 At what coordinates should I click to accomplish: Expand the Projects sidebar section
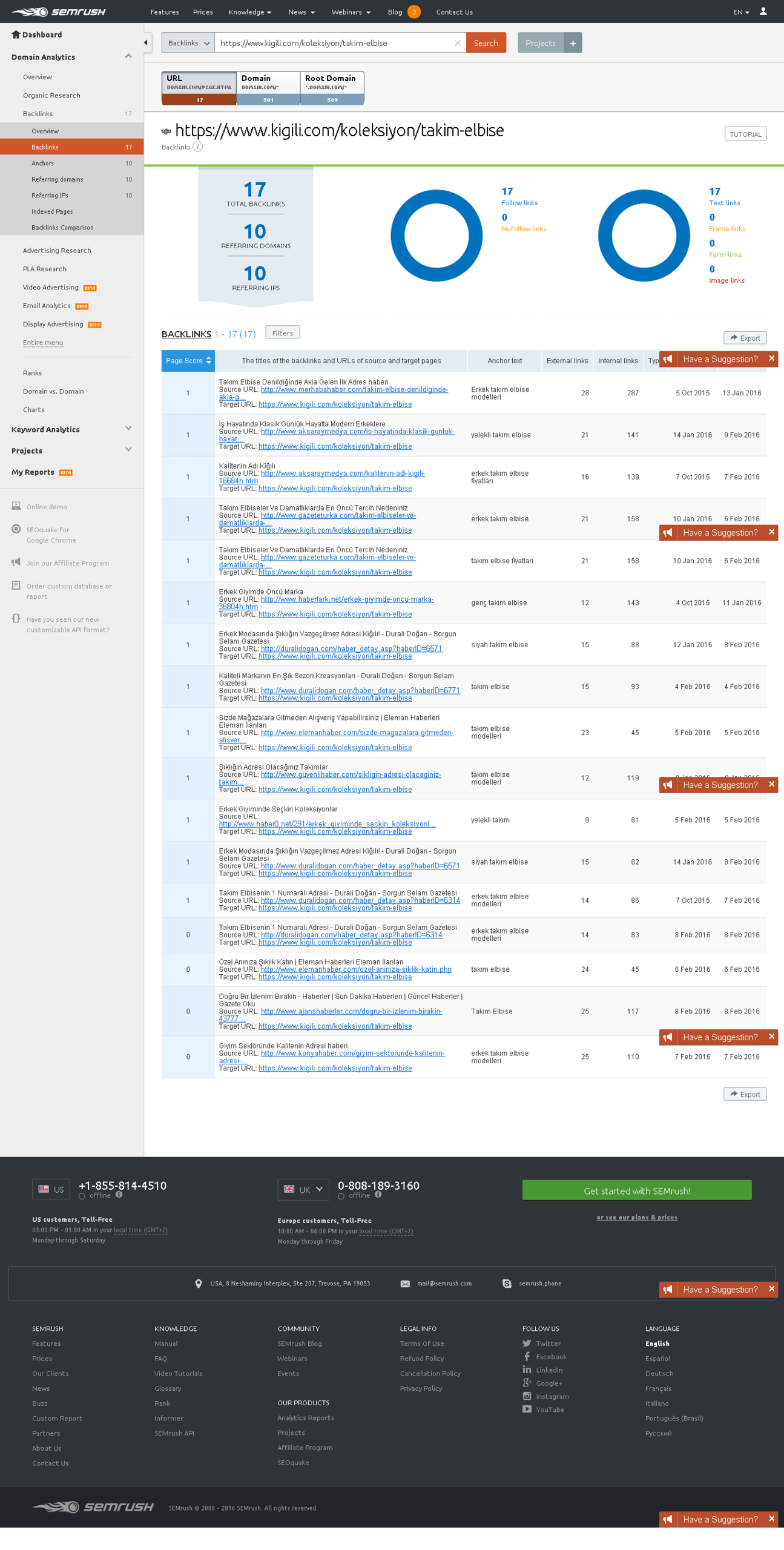point(128,449)
